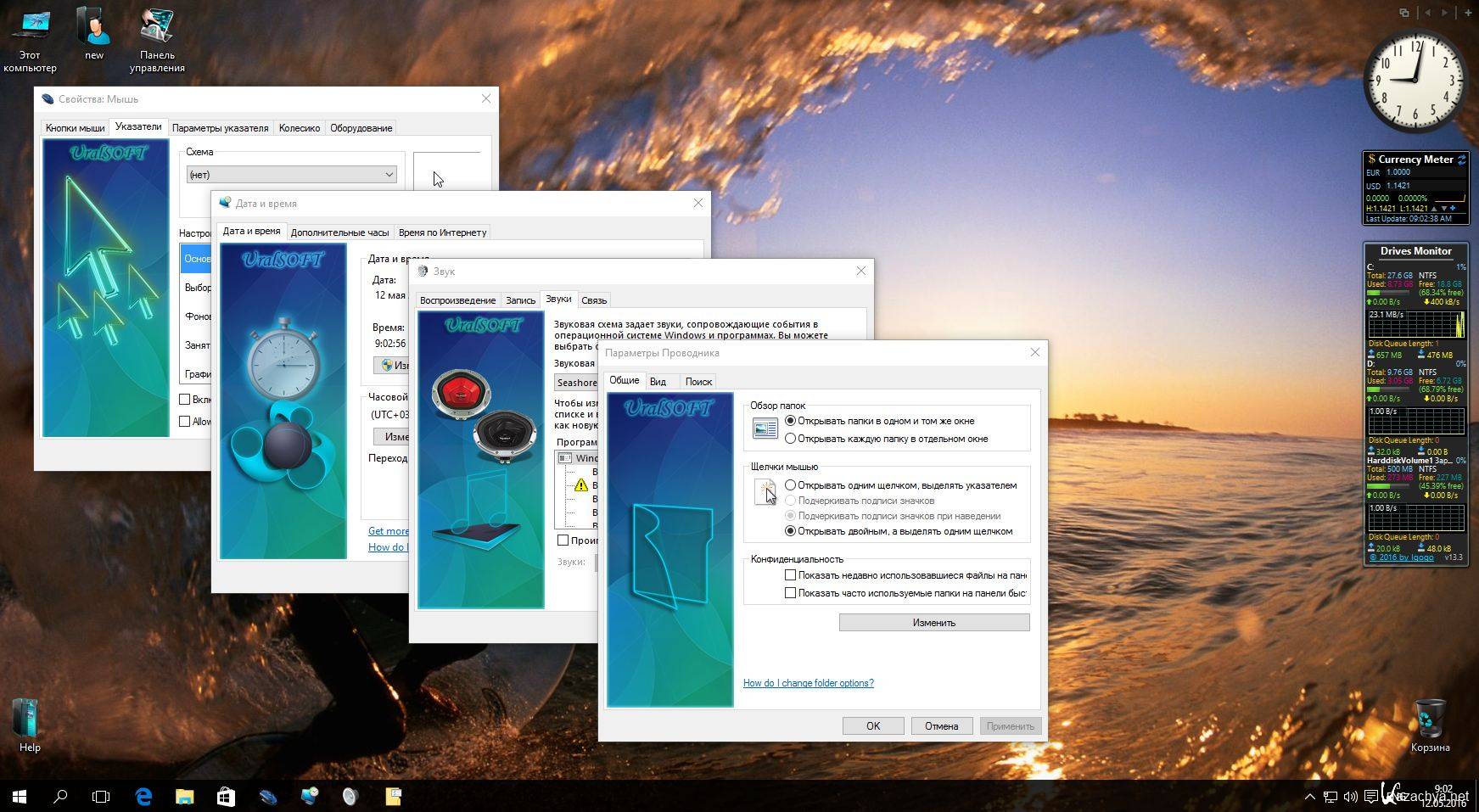Open the 'Корзина' recycle bin icon
1479x812 pixels.
tap(1430, 725)
